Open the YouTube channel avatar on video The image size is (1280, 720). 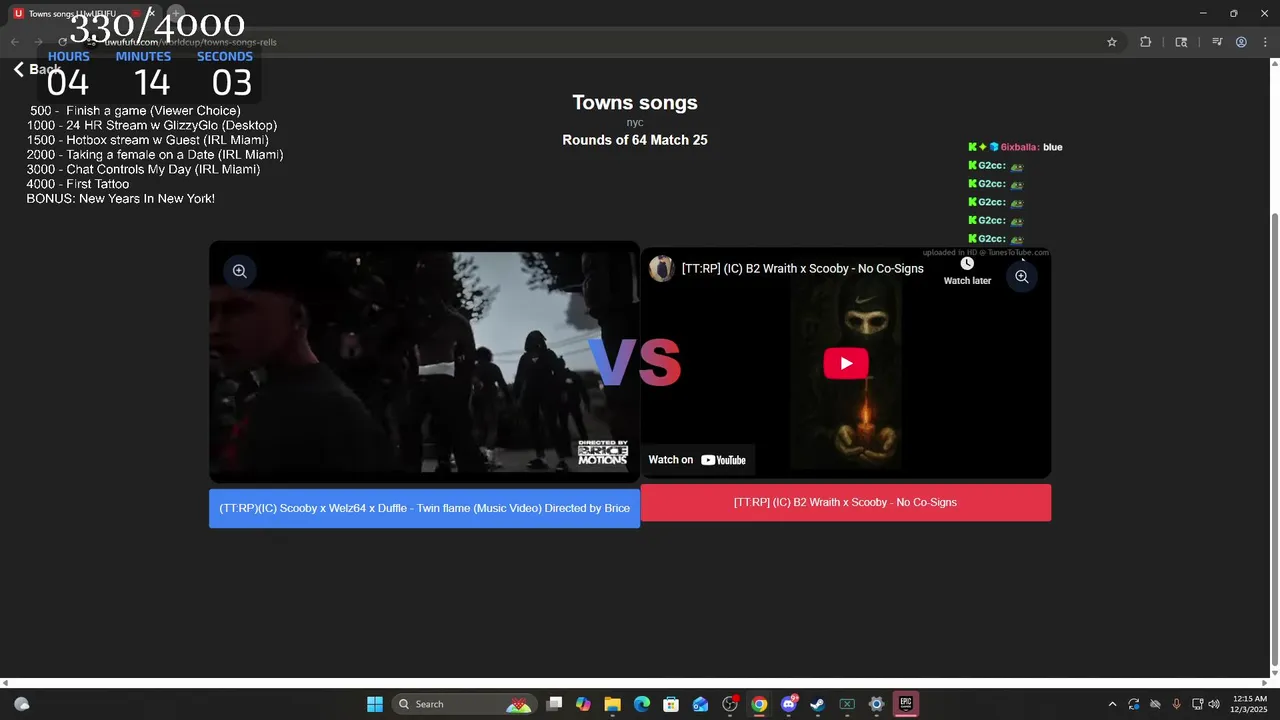coord(661,268)
